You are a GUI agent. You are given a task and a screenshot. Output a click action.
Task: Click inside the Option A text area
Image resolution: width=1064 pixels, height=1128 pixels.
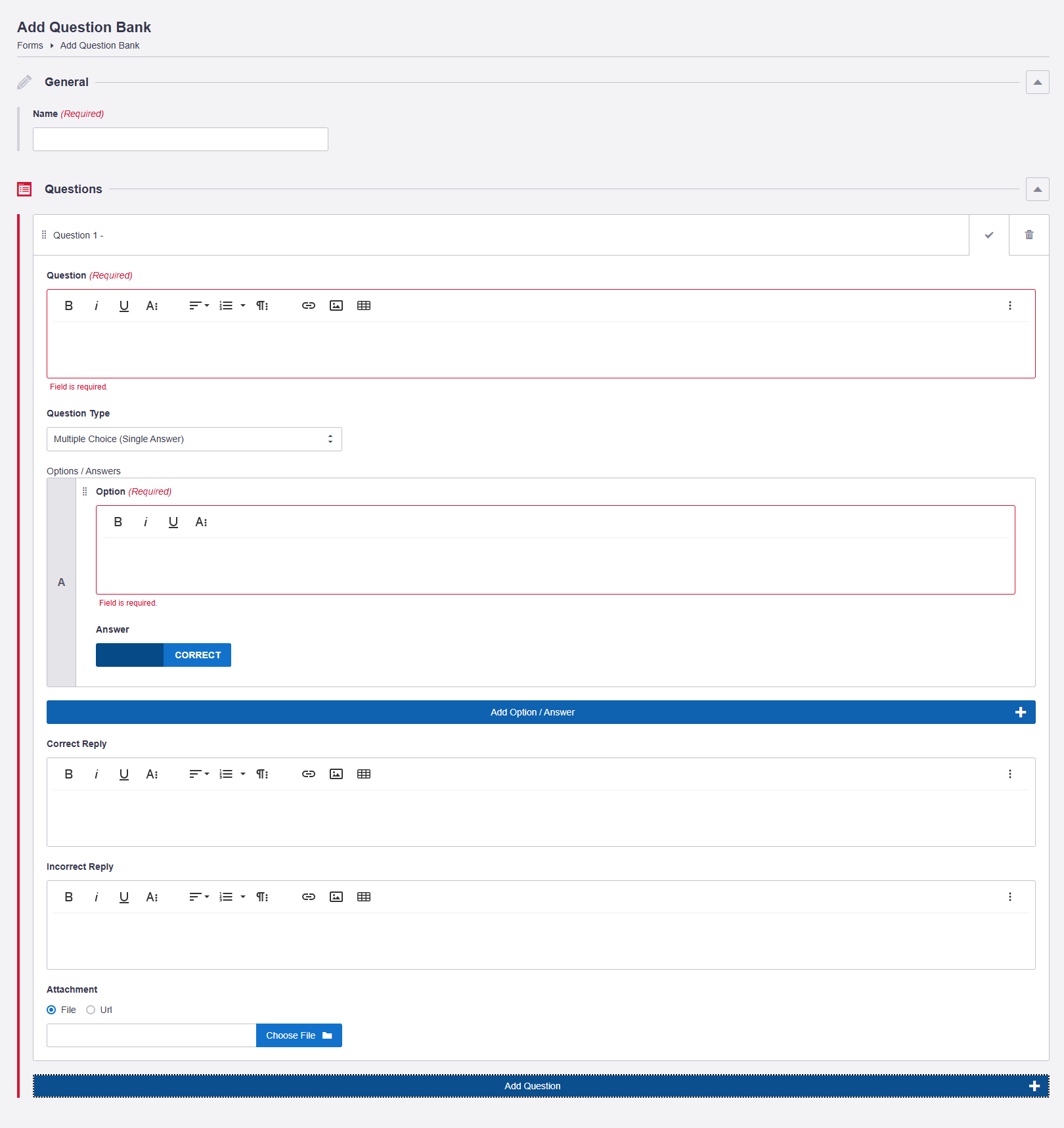(556, 566)
